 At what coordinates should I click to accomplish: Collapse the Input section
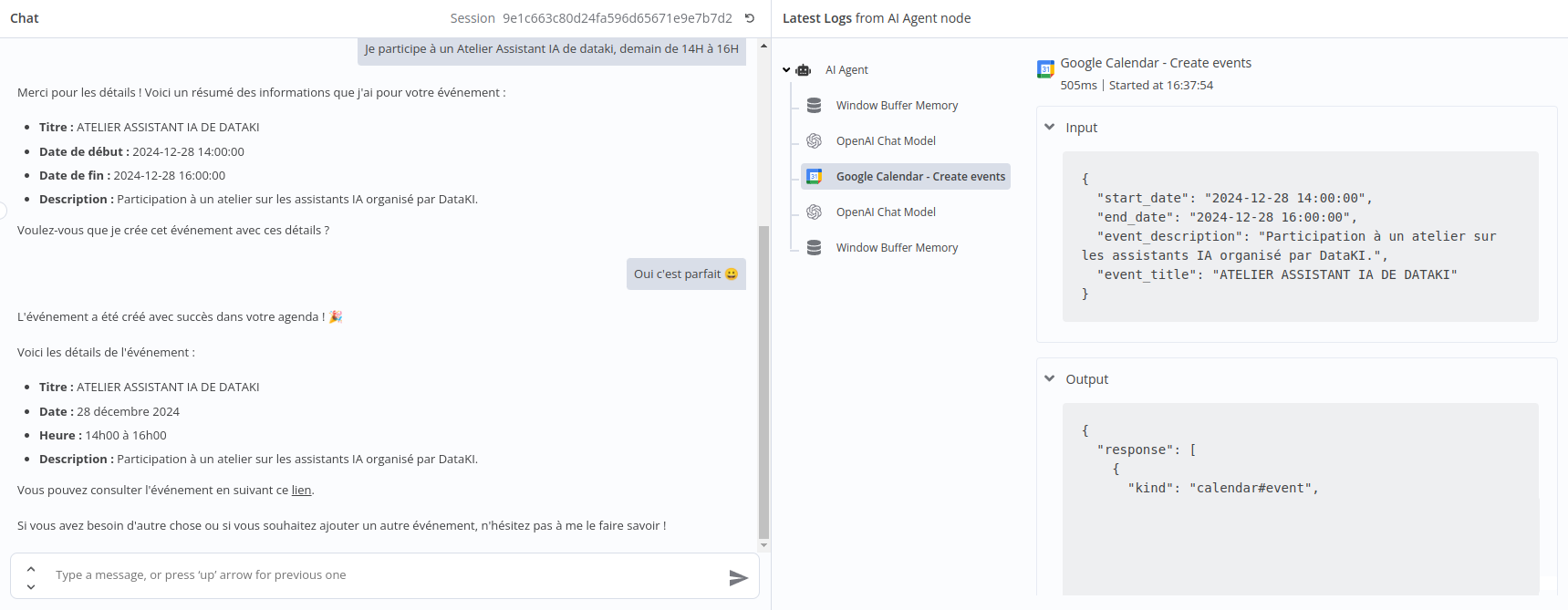pos(1050,128)
